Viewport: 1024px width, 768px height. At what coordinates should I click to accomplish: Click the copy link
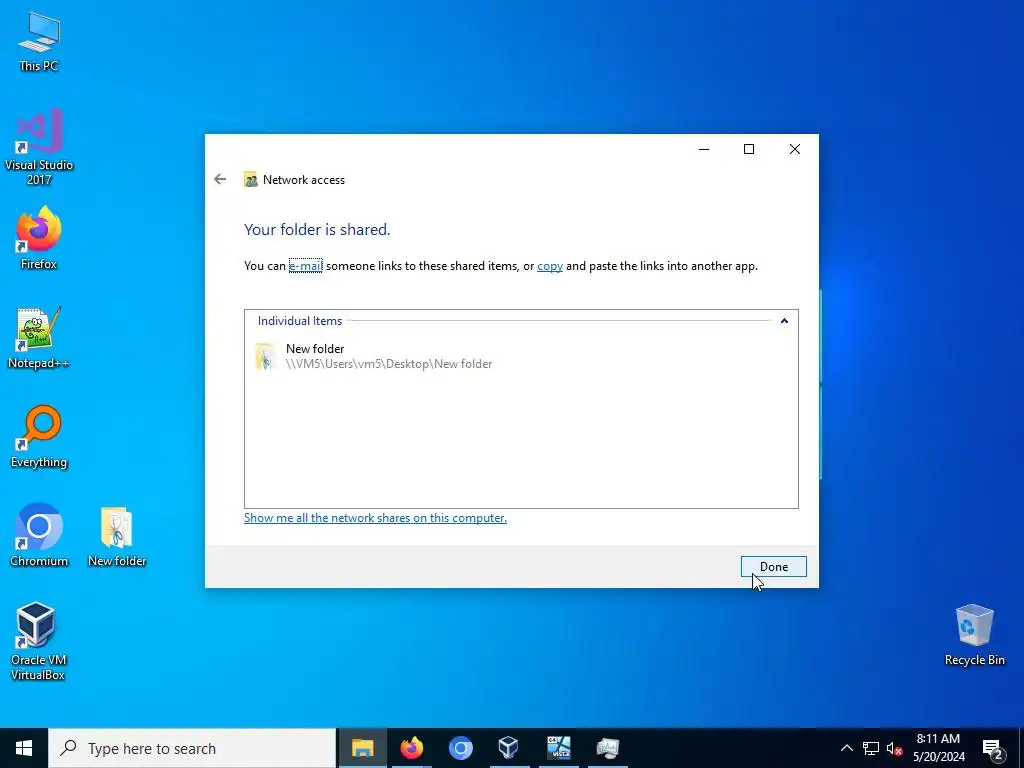coord(550,266)
